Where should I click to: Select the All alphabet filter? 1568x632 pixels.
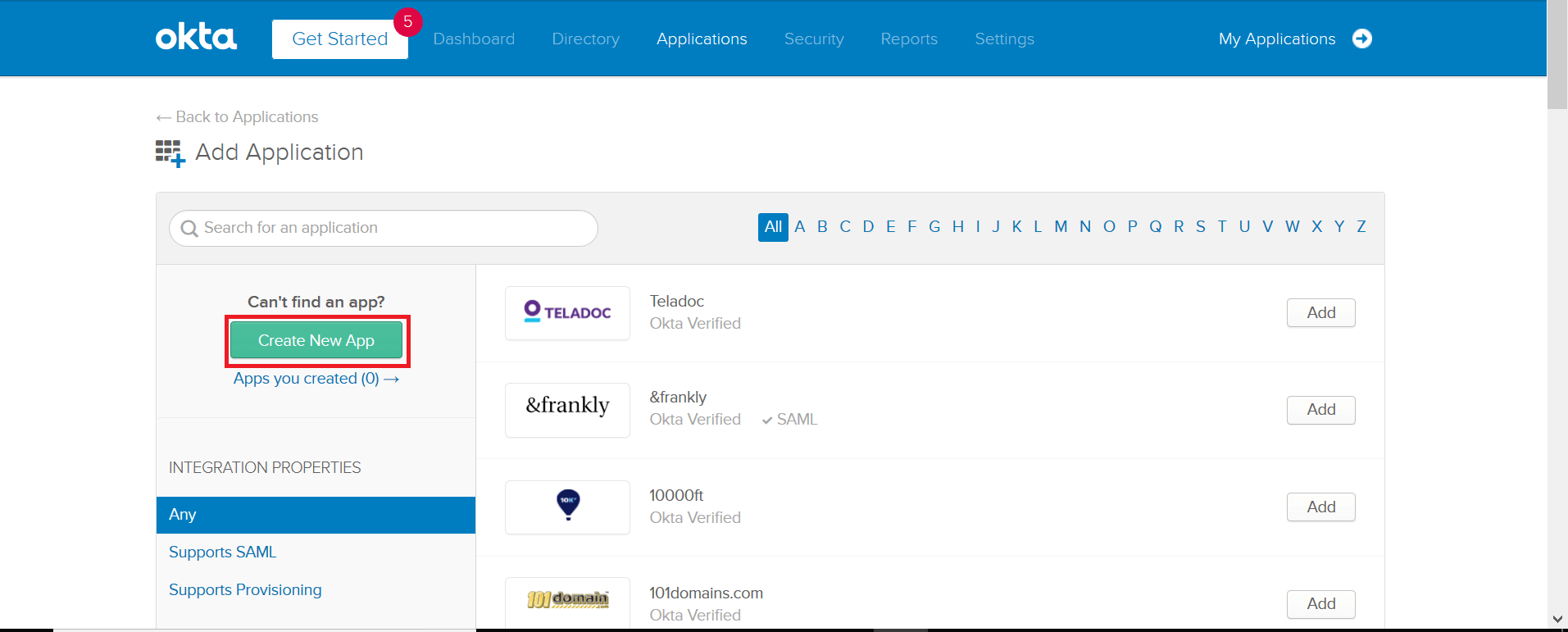[773, 227]
